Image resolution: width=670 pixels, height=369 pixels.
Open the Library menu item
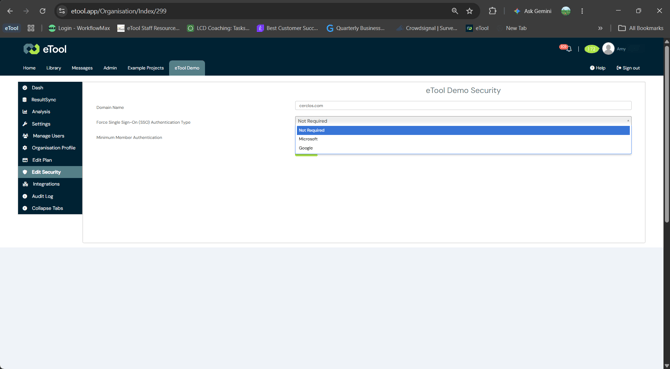tap(54, 68)
